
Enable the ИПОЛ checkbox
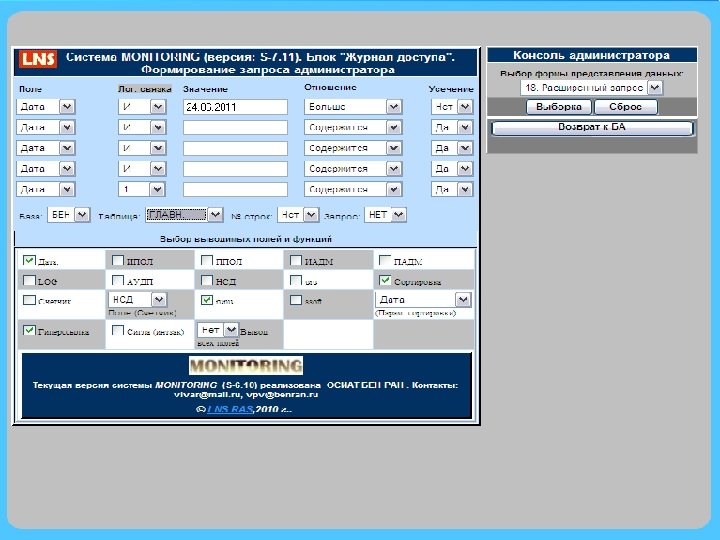(118, 260)
